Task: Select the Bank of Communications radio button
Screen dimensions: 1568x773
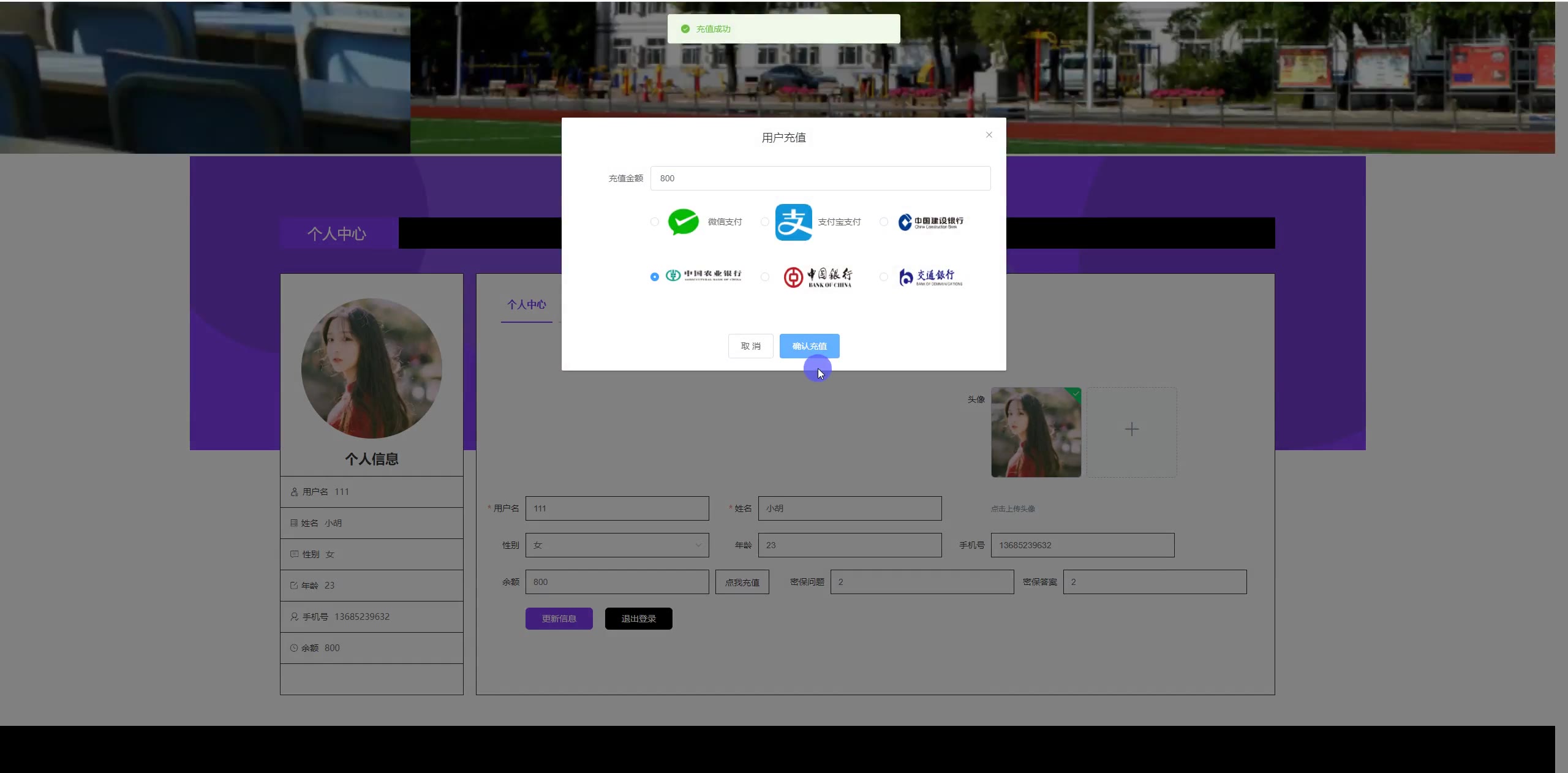Action: tap(883, 277)
